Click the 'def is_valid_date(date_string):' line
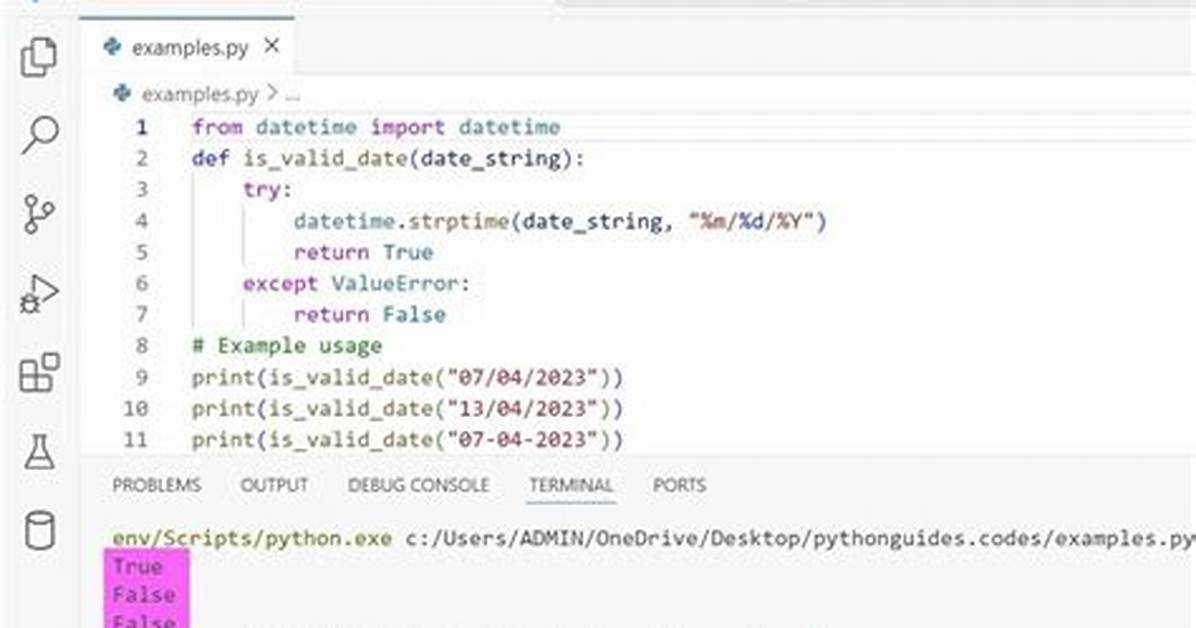Image resolution: width=1196 pixels, height=628 pixels. (x=387, y=158)
